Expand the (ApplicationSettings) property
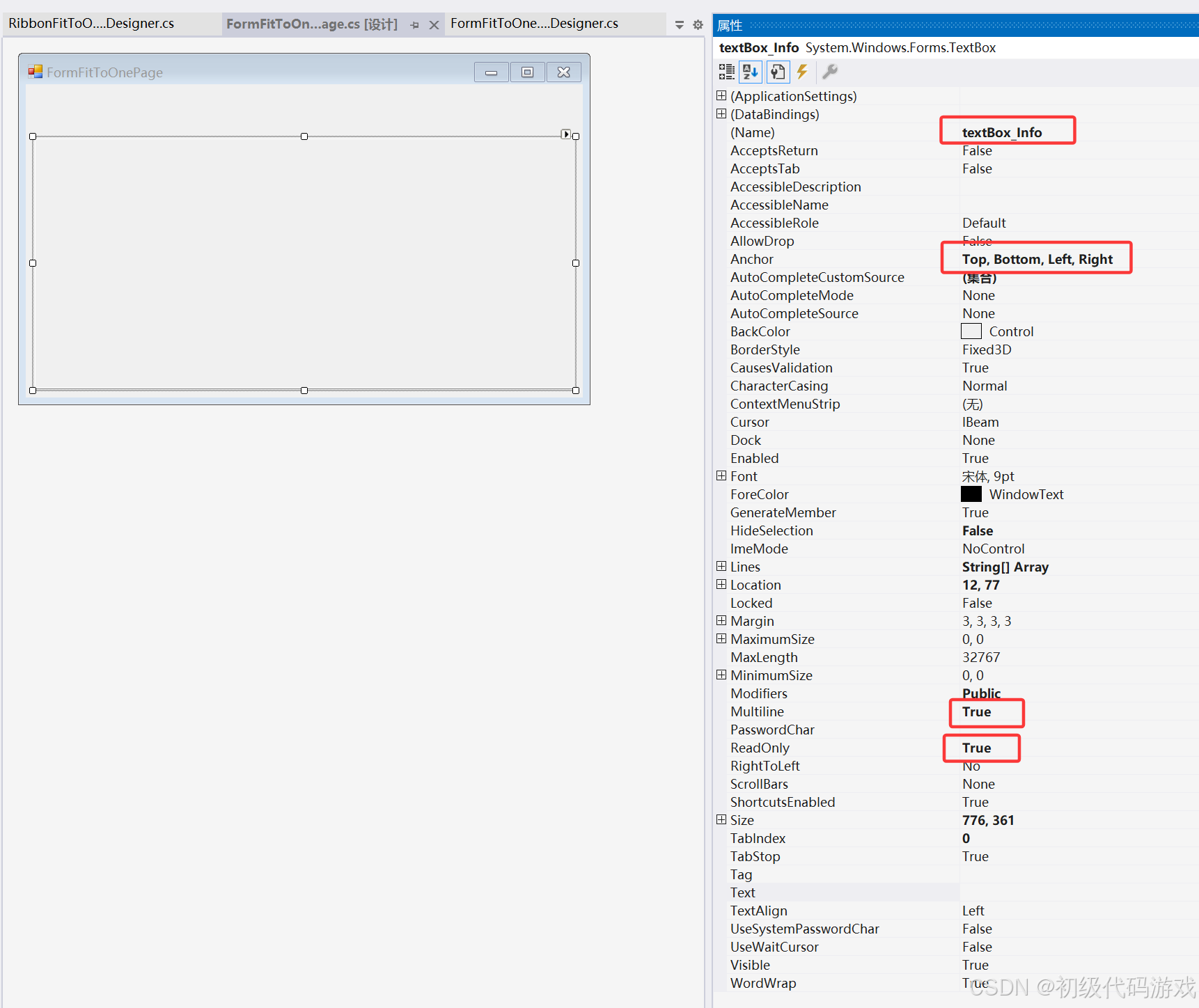 [x=721, y=95]
